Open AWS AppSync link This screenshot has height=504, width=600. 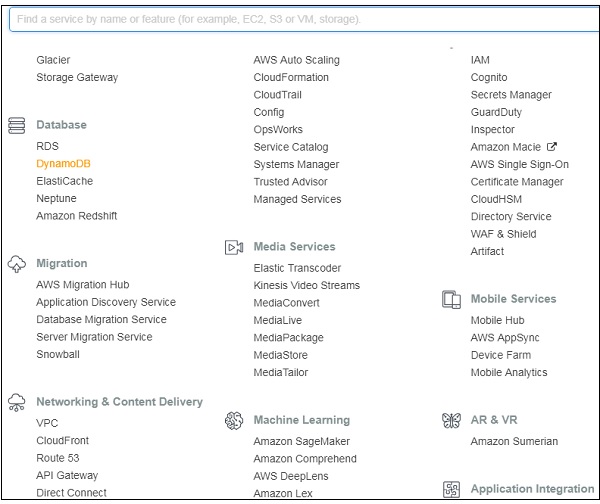click(504, 338)
